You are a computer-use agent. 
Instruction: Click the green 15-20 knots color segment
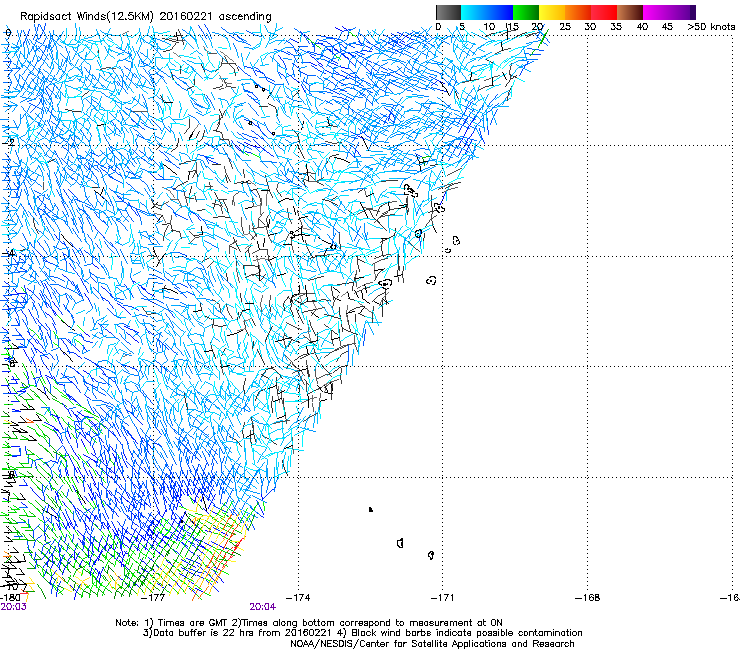(526, 12)
